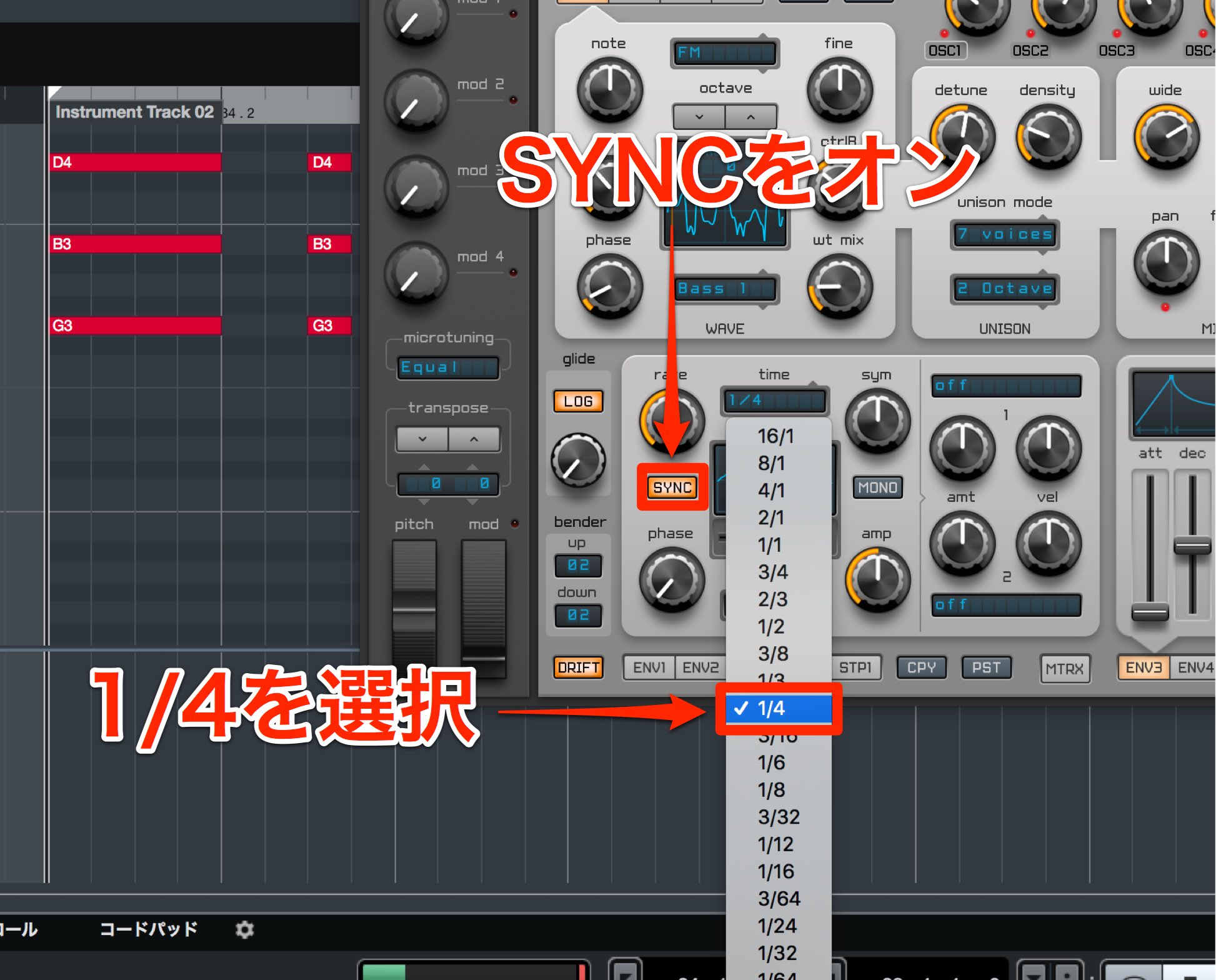Adjust the fine tuning knob
Screen dimensions: 1216x980
coord(840,90)
